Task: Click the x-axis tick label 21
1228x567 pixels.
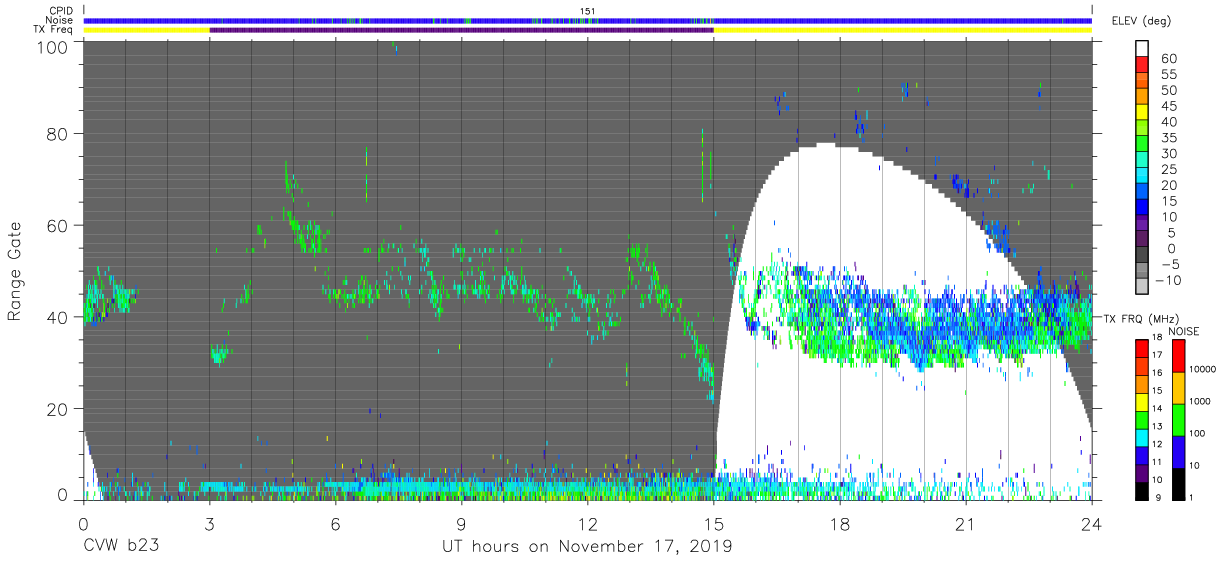Action: [x=965, y=522]
